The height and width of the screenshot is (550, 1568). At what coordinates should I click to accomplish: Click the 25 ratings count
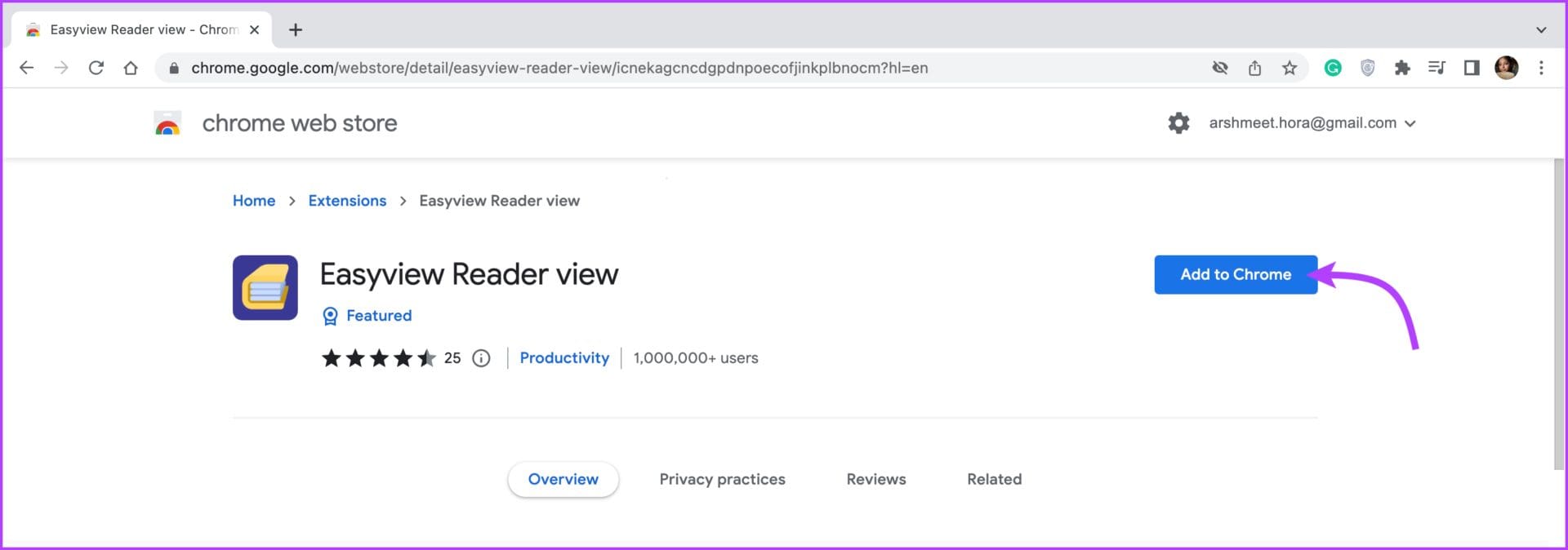pos(452,358)
